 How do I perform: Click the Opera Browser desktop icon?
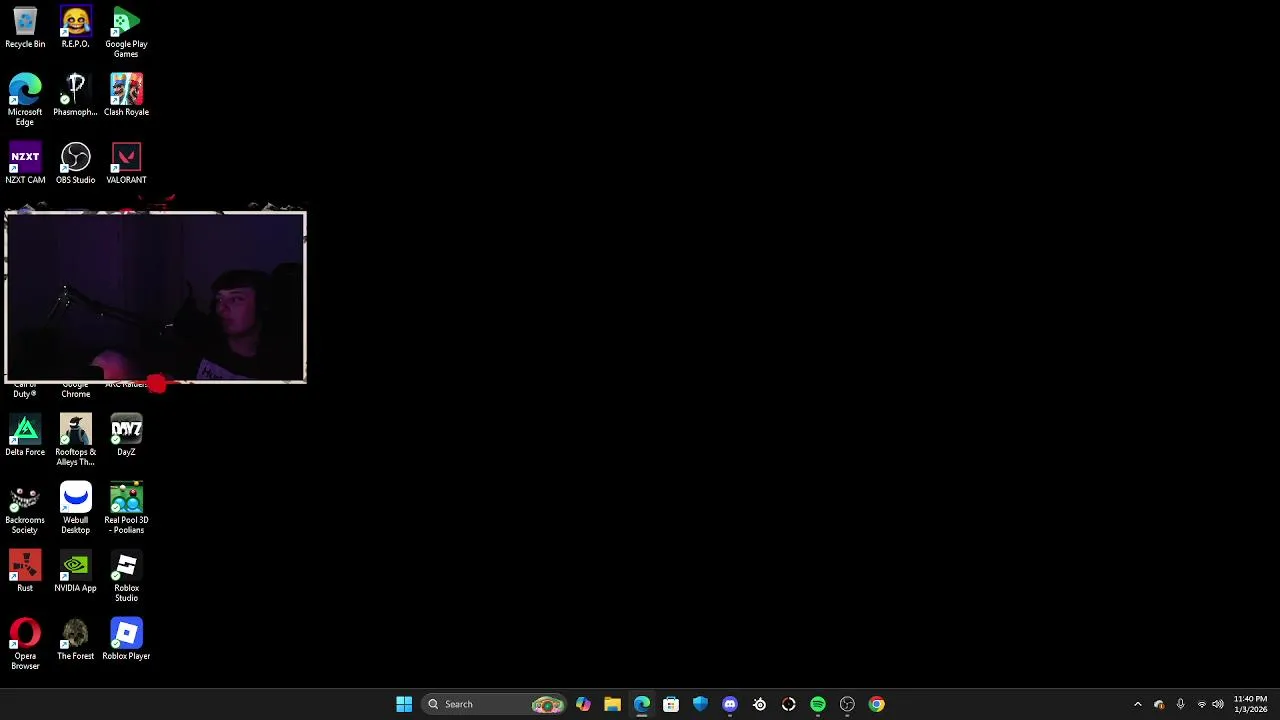(25, 644)
